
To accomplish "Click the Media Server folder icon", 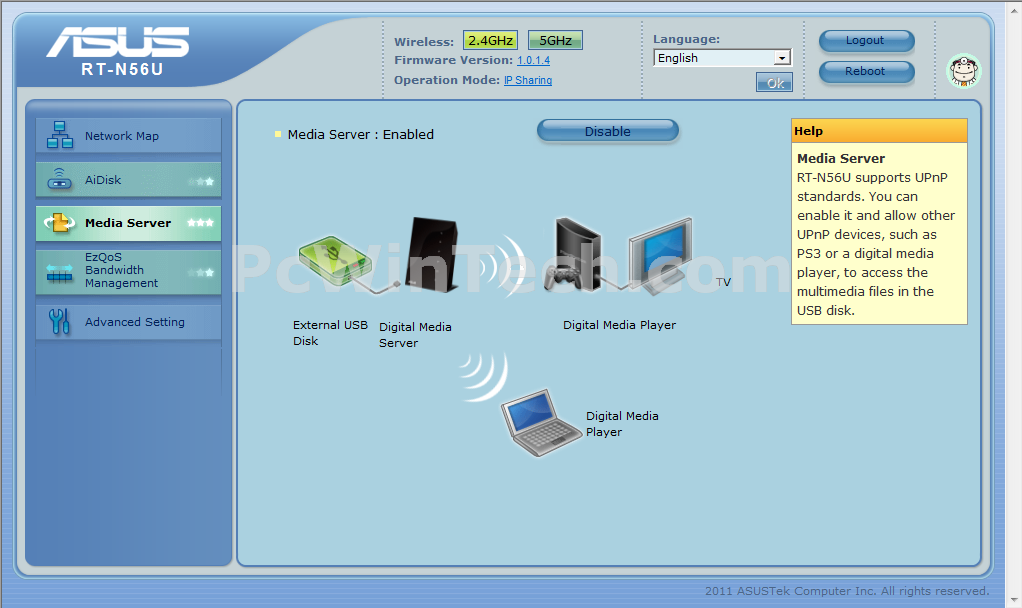I will tap(59, 223).
